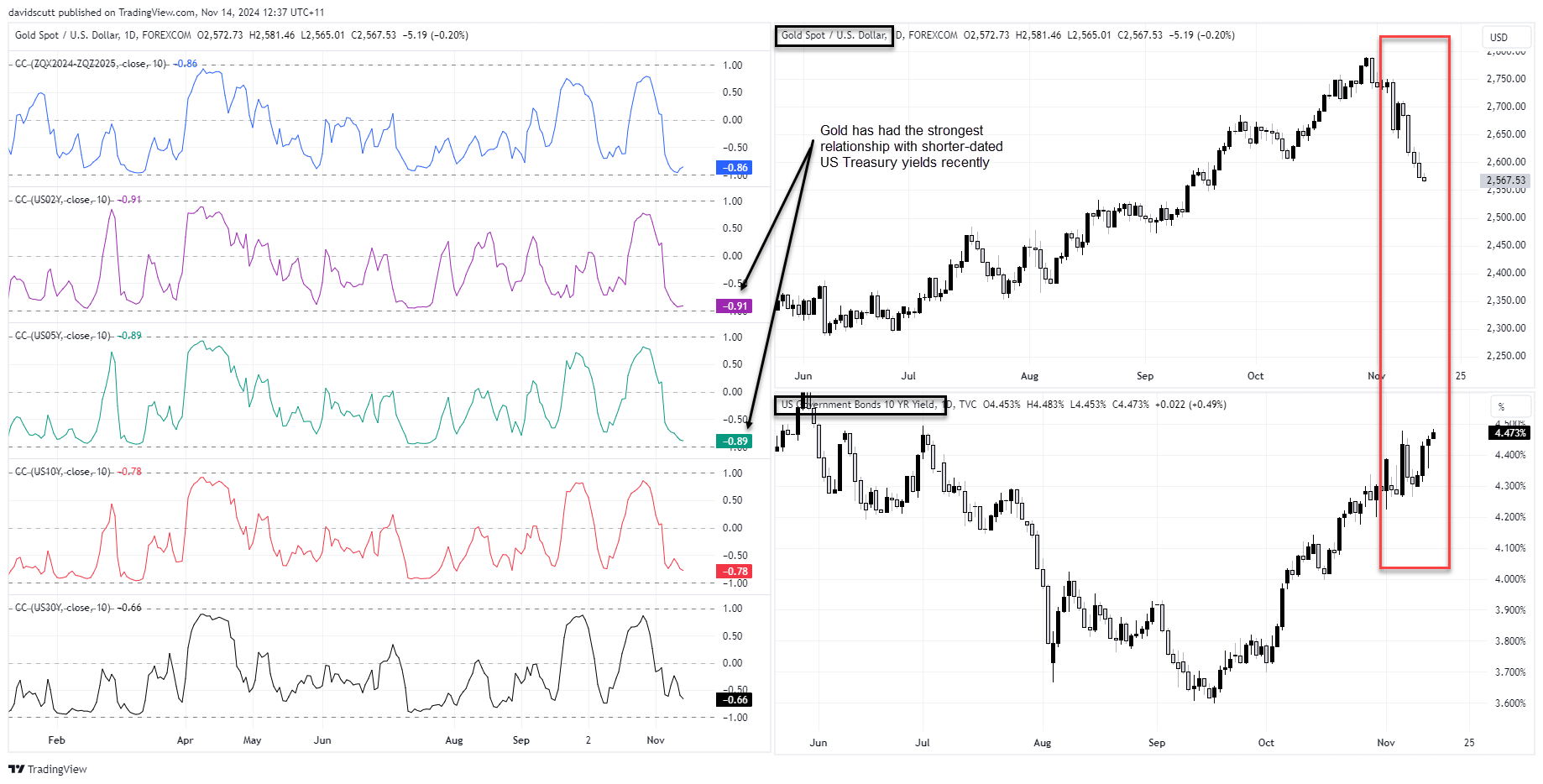Click the 4.473% last yield label
Viewport: 1543px width, 784px height.
1509,433
